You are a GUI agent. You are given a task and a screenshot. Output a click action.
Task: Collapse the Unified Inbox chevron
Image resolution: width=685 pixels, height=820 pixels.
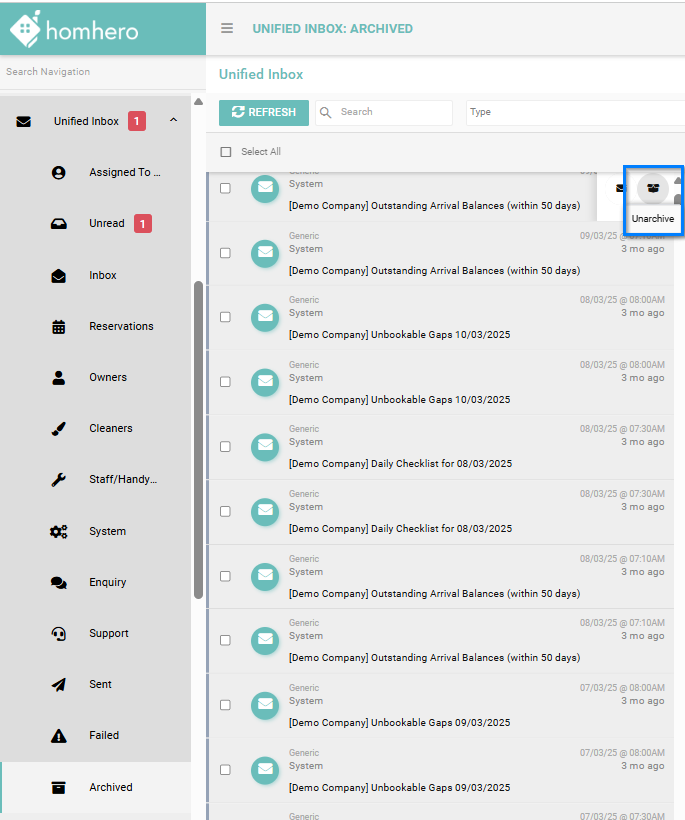tap(173, 121)
